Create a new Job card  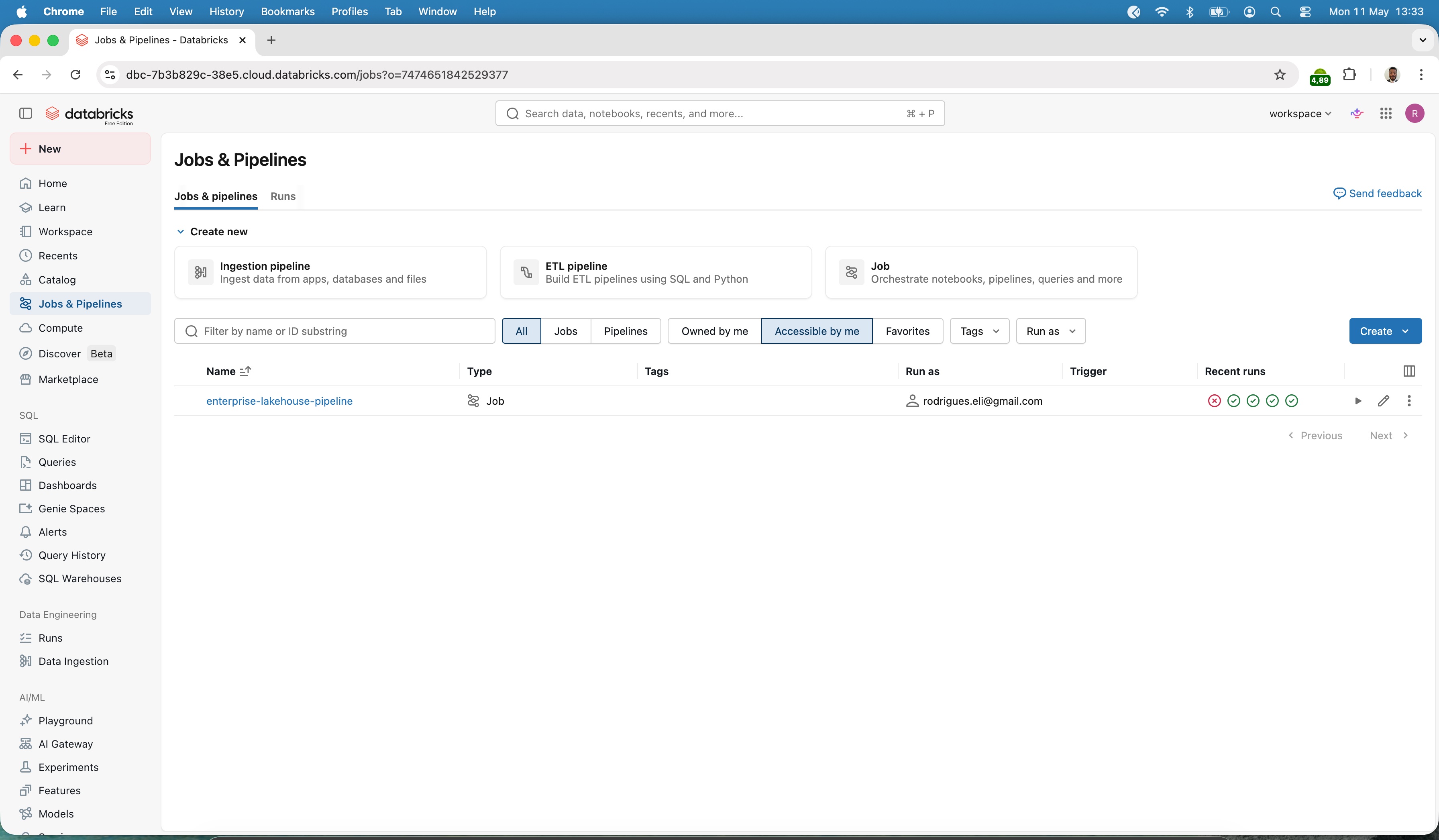(x=981, y=272)
